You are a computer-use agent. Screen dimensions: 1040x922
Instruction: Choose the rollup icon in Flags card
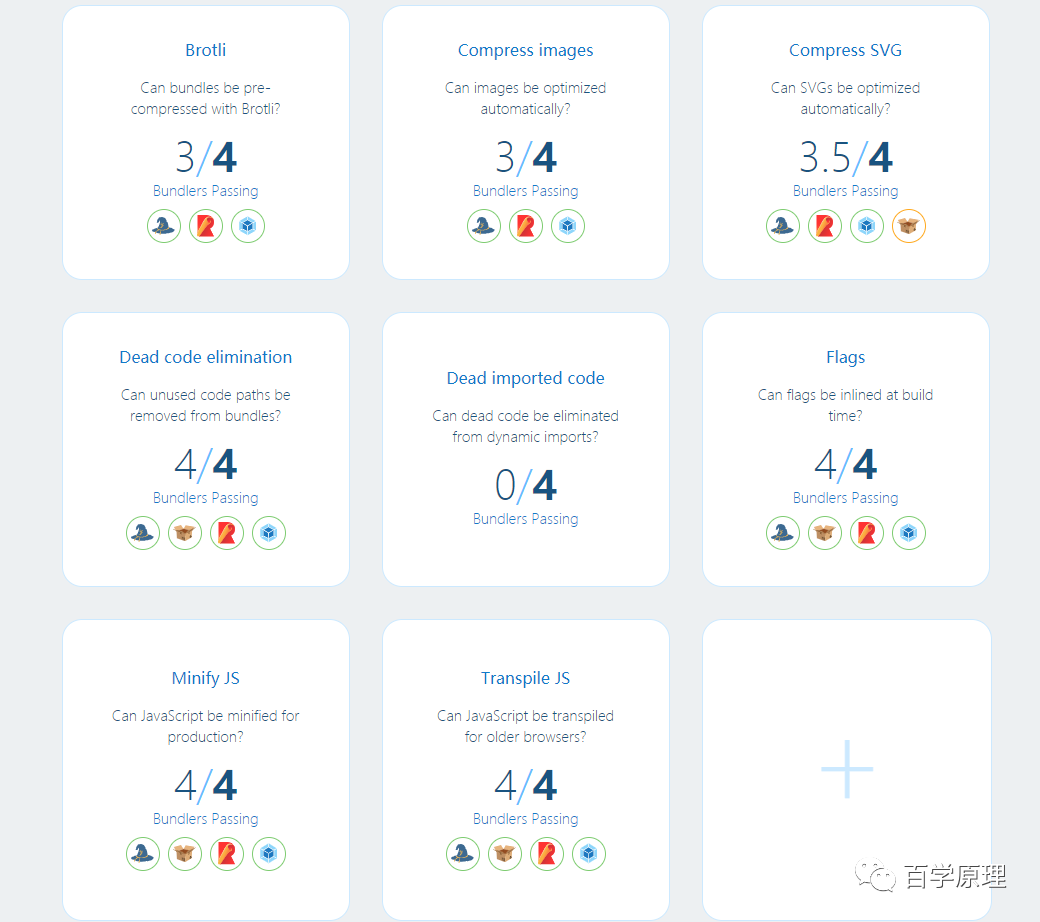867,533
